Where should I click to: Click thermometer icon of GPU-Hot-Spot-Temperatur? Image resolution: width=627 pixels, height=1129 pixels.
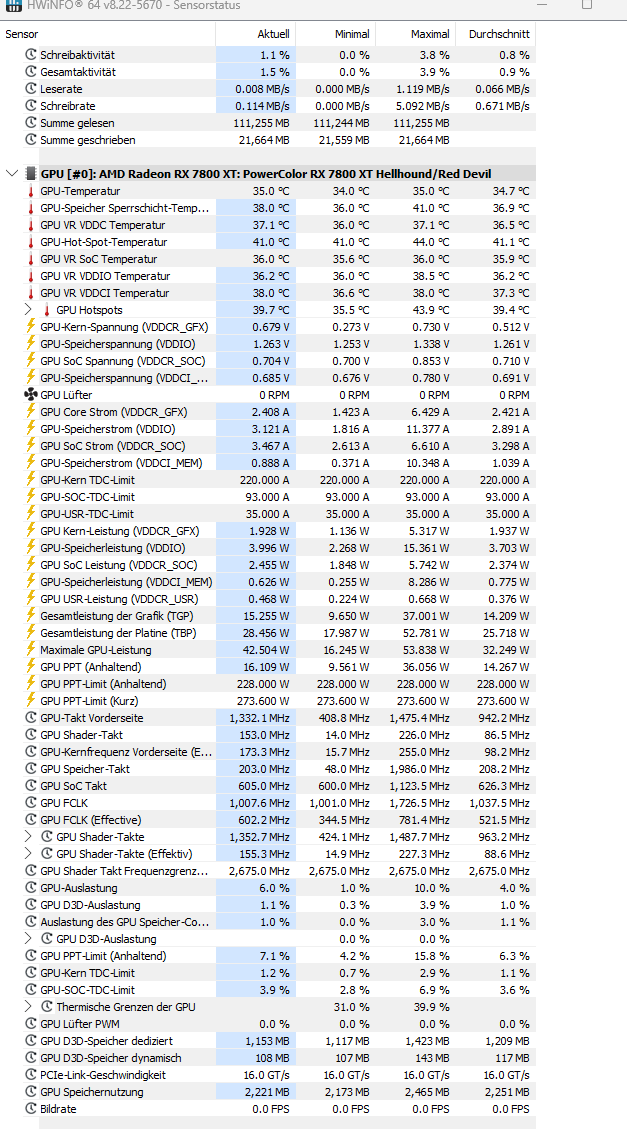click(x=31, y=242)
